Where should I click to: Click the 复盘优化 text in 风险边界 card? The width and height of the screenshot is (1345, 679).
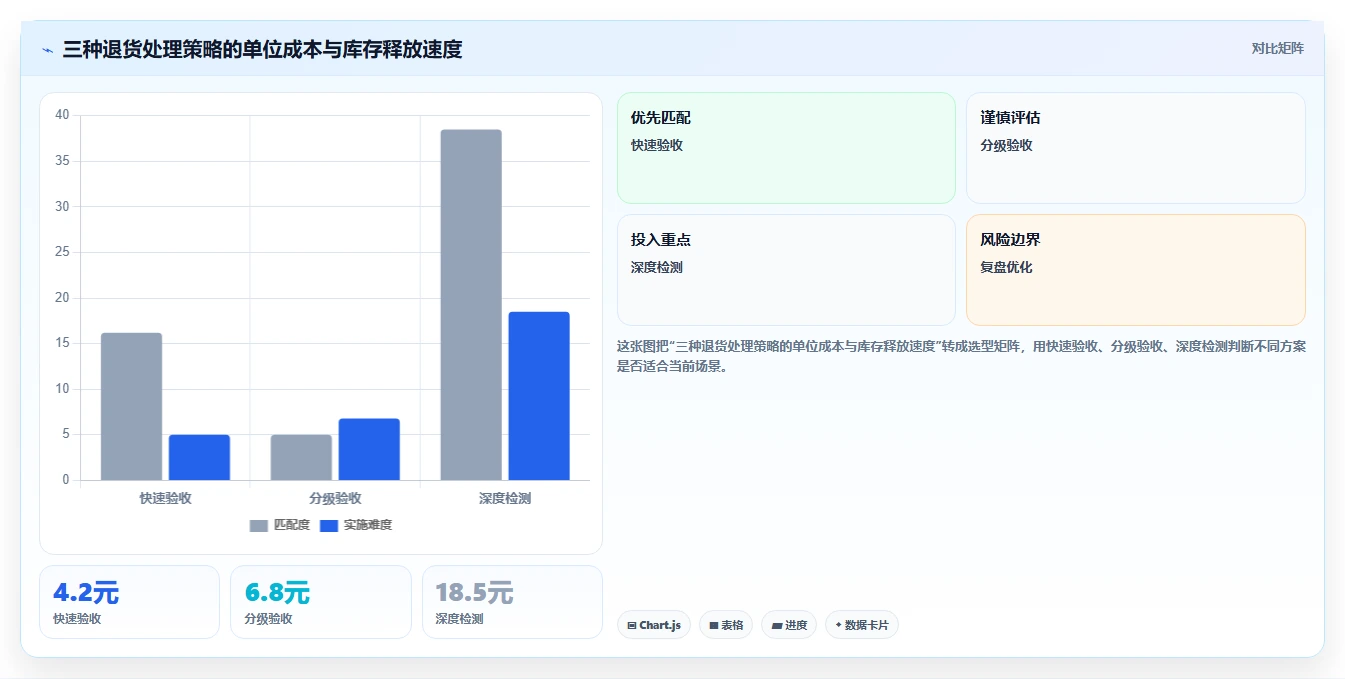click(x=1006, y=268)
